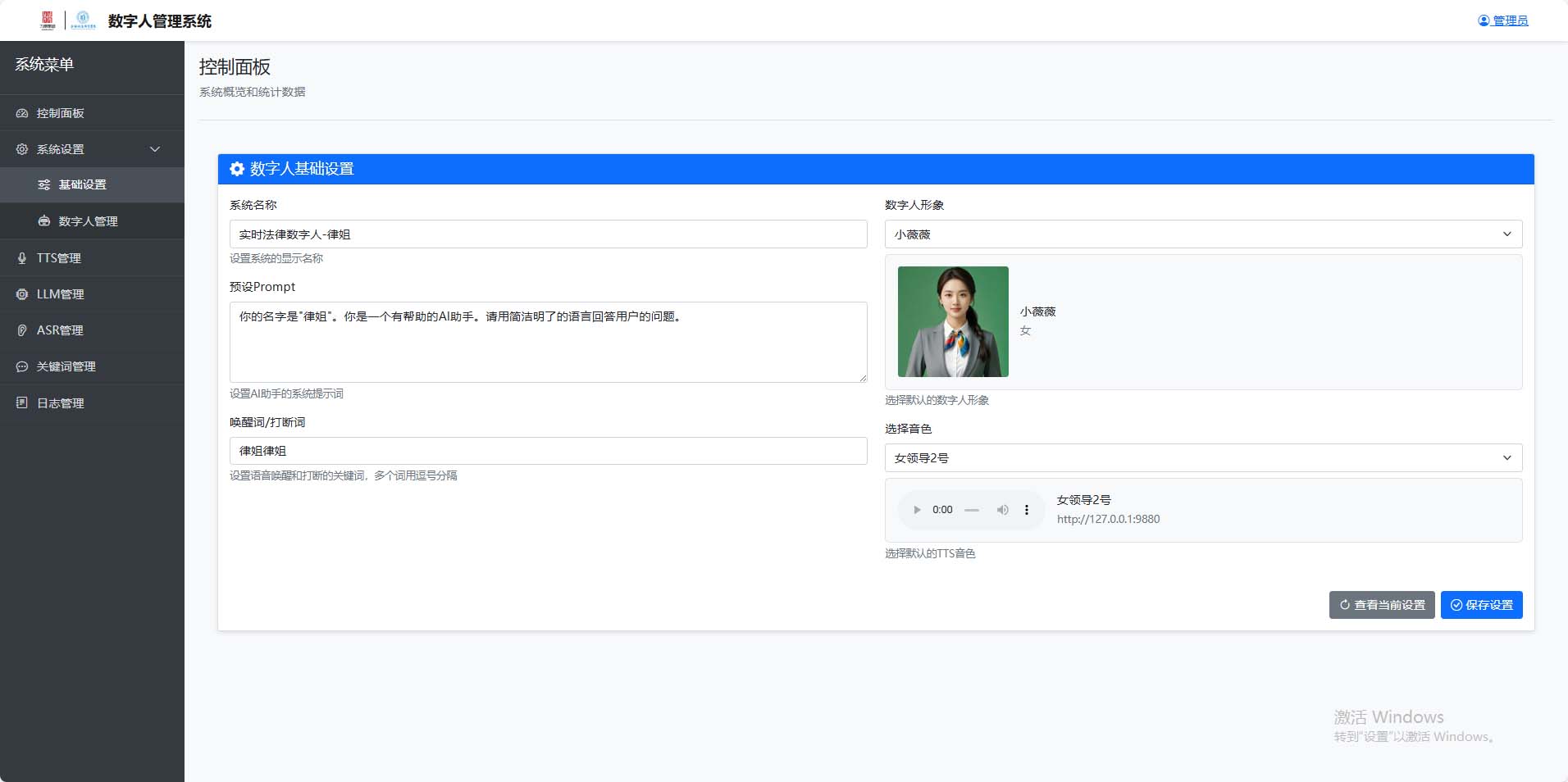This screenshot has width=1568, height=782.
Task: Open 关键词管理 from sidebar
Action: [66, 366]
